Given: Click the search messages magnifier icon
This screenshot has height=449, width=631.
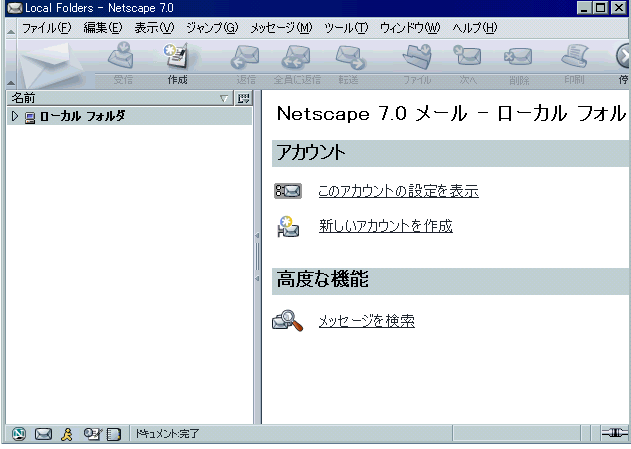Looking at the screenshot, I should 287,321.
